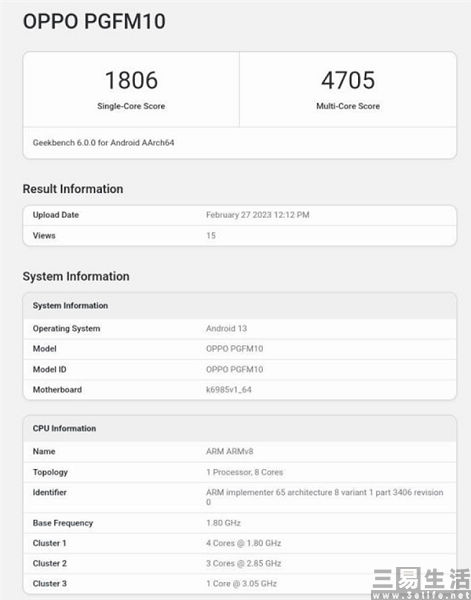Image resolution: width=471 pixels, height=600 pixels.
Task: Select the views count 15
Action: point(211,236)
